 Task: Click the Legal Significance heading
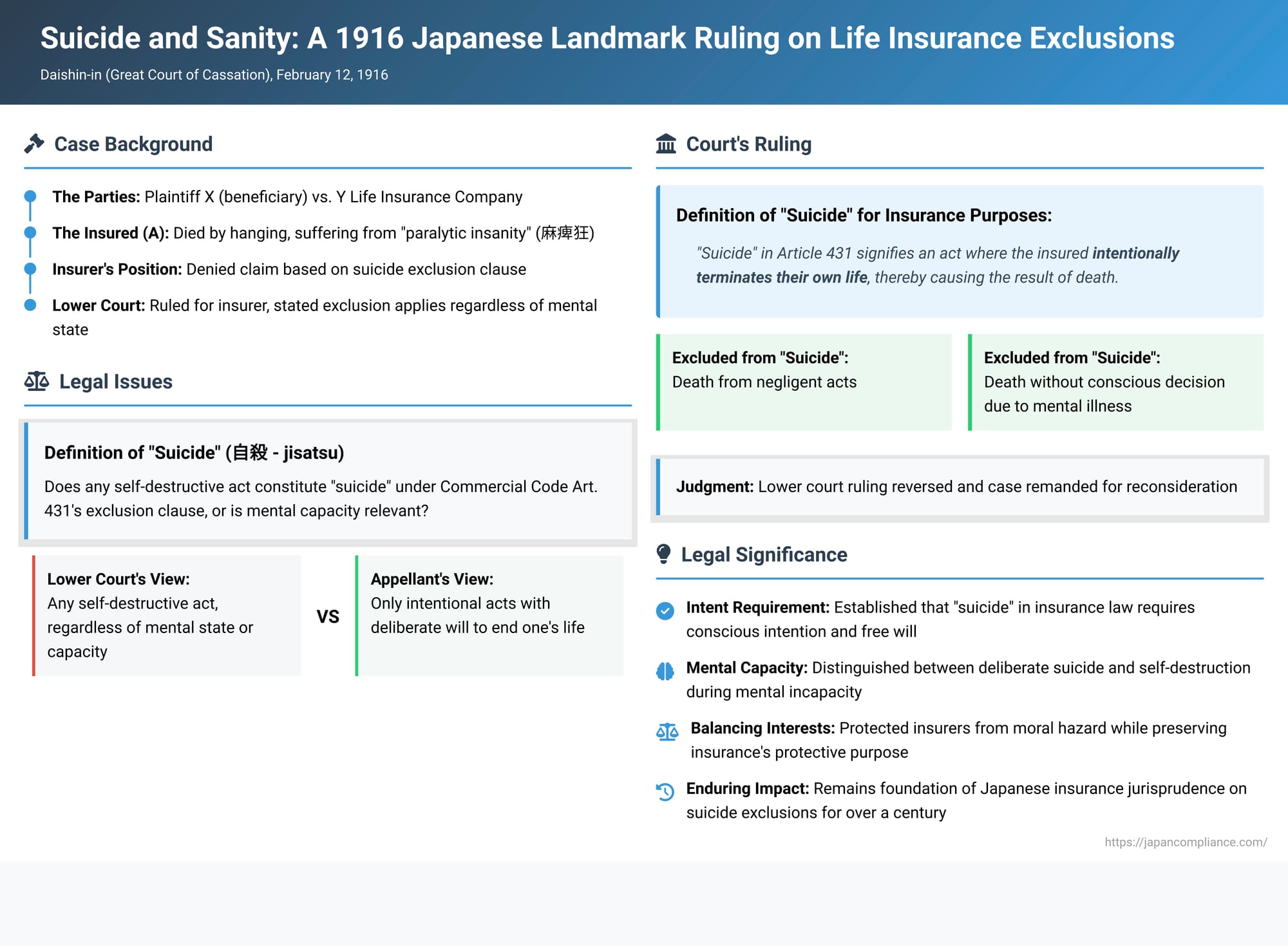tap(764, 554)
